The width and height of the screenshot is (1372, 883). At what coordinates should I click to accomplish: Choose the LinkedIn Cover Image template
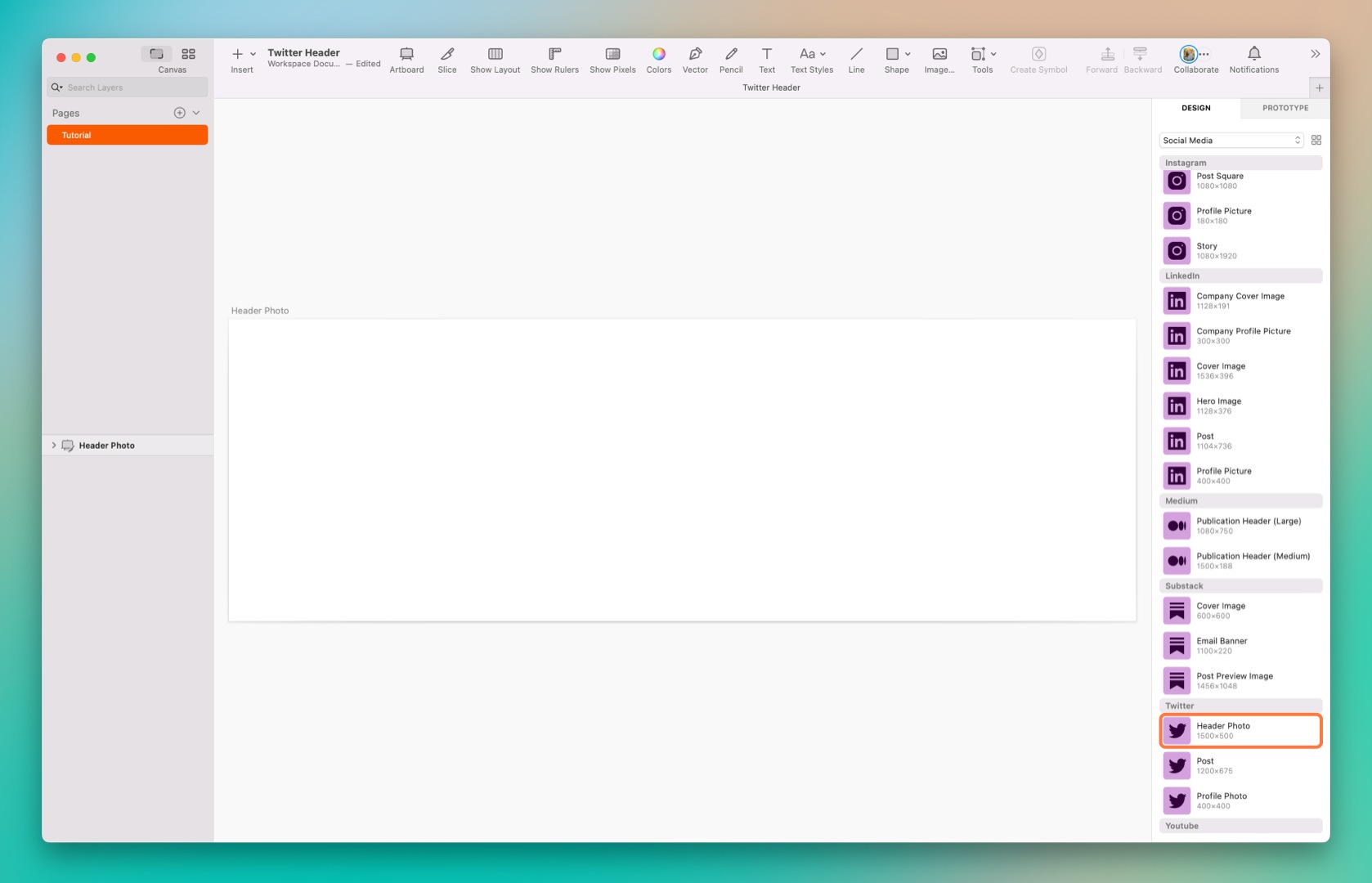pos(1240,370)
